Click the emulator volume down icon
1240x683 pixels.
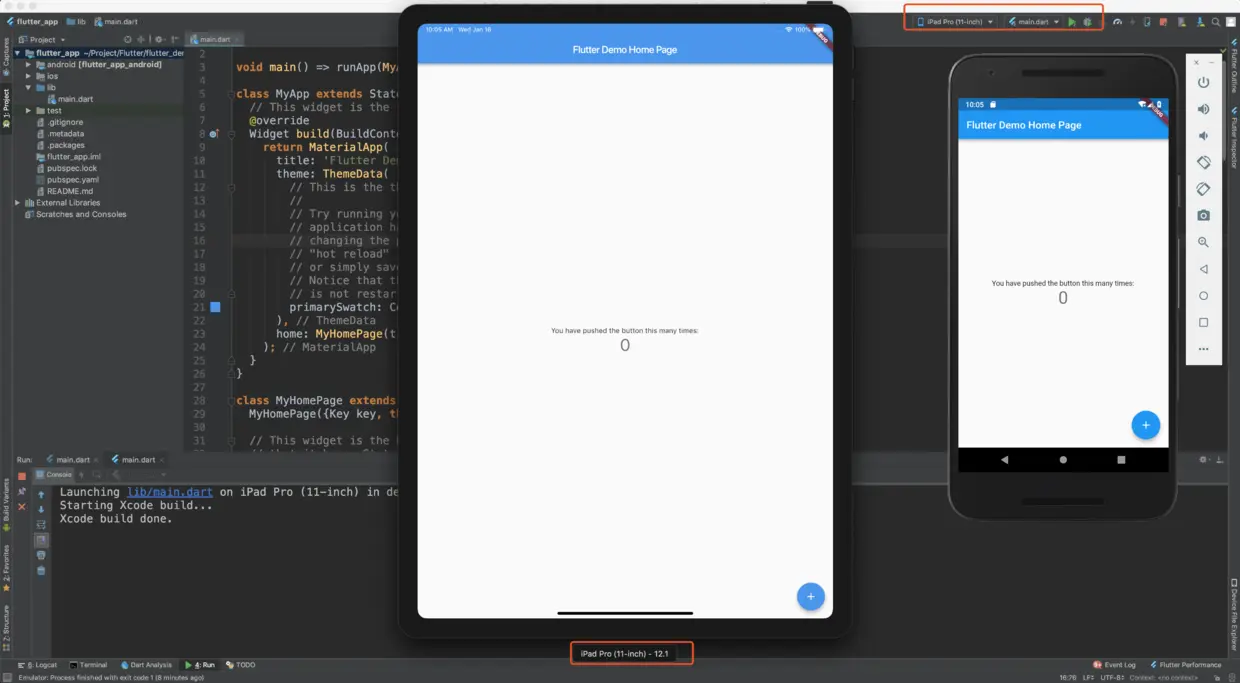tap(1203, 136)
